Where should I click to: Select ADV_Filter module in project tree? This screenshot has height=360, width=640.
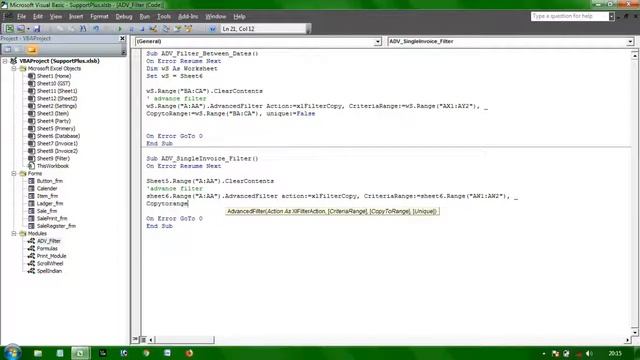(x=49, y=241)
